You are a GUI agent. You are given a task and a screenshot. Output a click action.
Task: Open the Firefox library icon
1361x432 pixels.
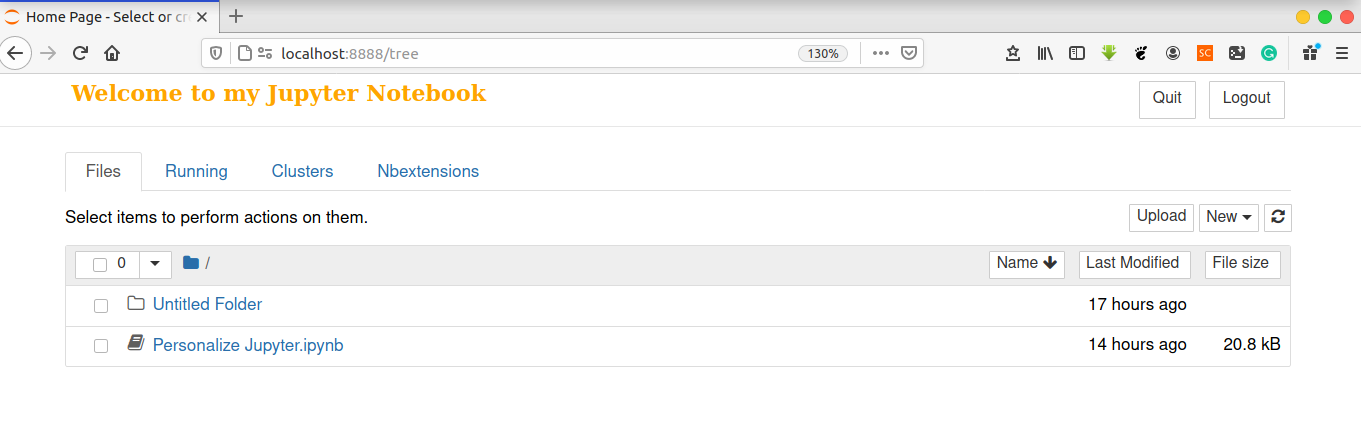coord(1045,54)
